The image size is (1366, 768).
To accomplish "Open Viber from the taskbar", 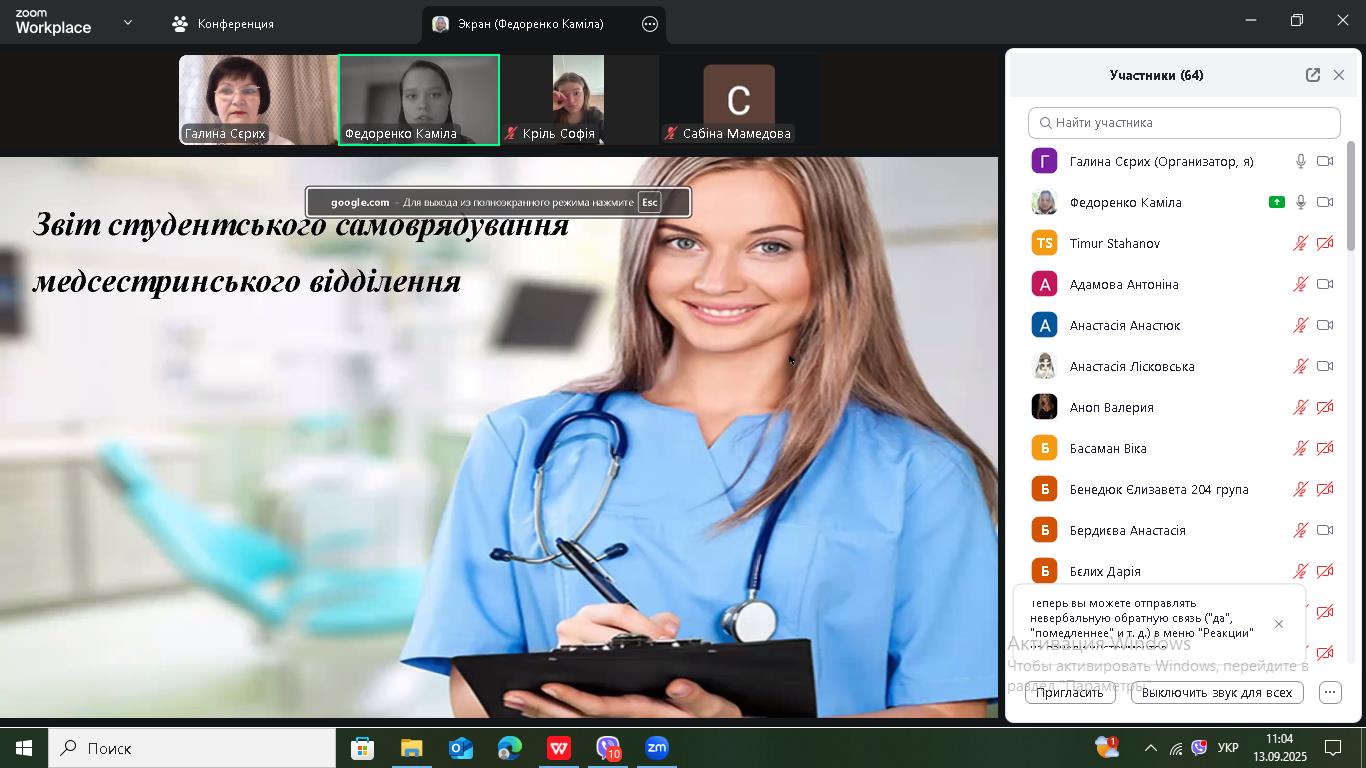I will pos(608,748).
